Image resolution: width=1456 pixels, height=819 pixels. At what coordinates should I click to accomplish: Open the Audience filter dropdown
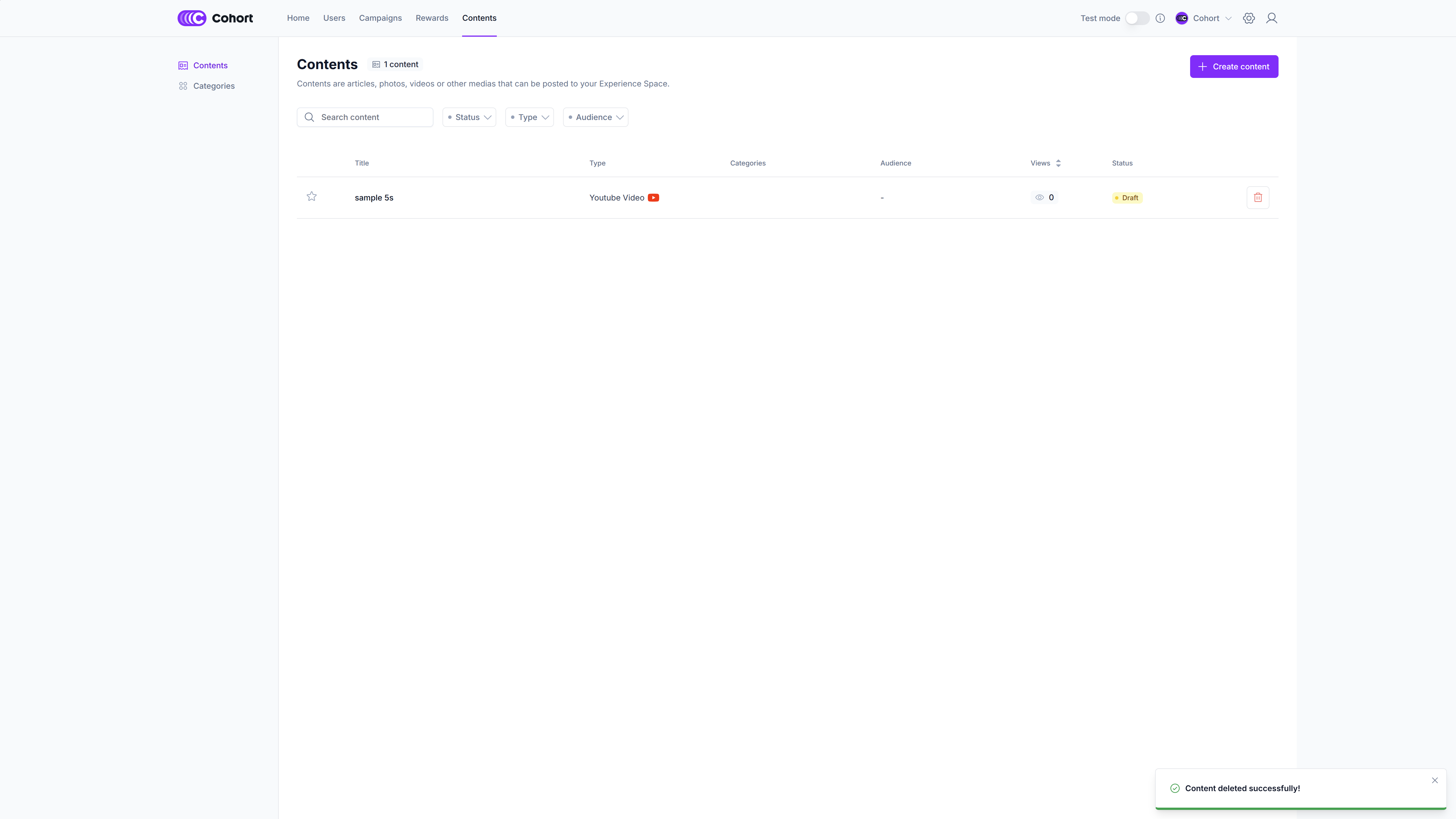click(595, 117)
